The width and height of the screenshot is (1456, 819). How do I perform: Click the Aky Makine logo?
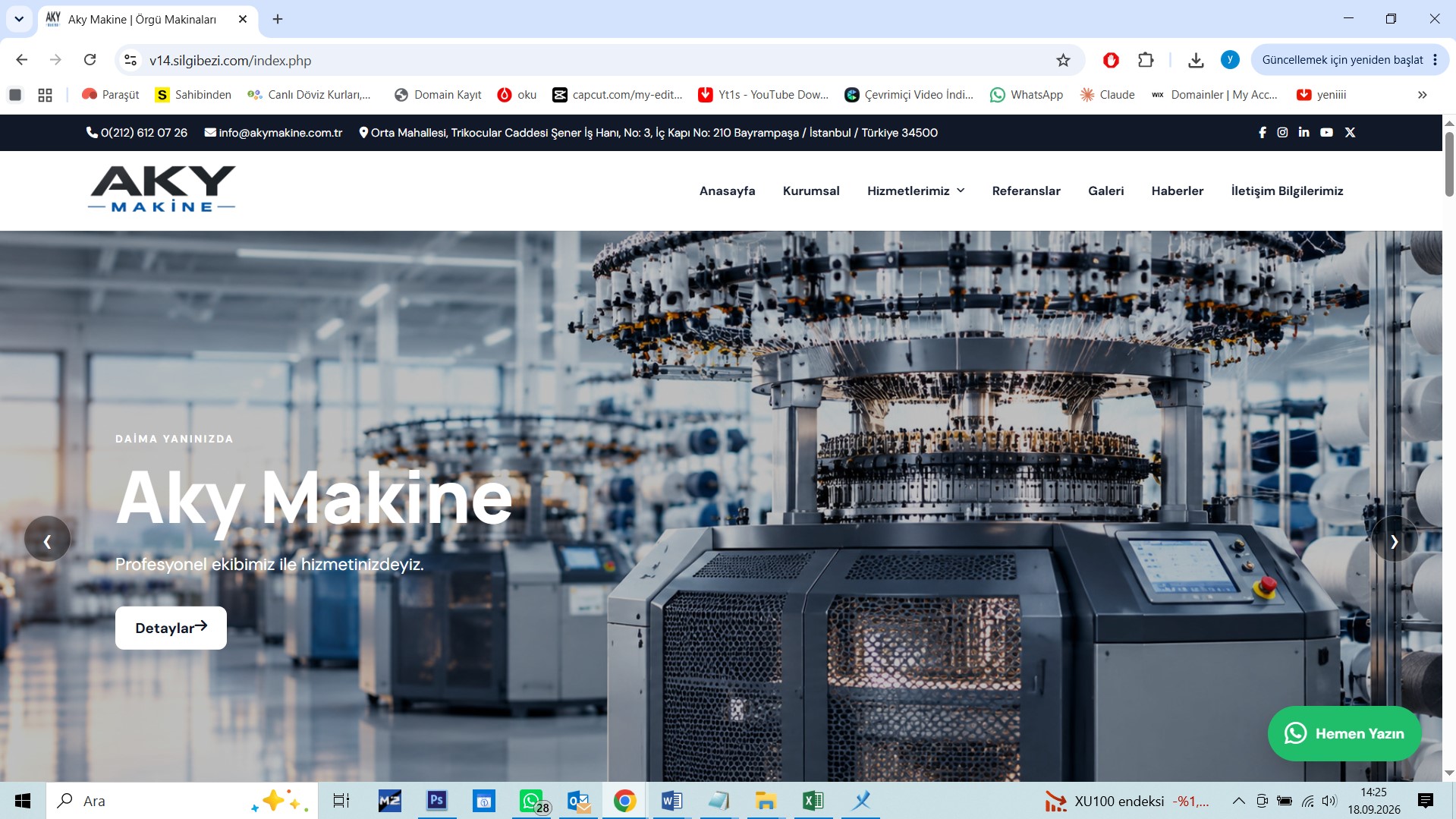coord(162,189)
